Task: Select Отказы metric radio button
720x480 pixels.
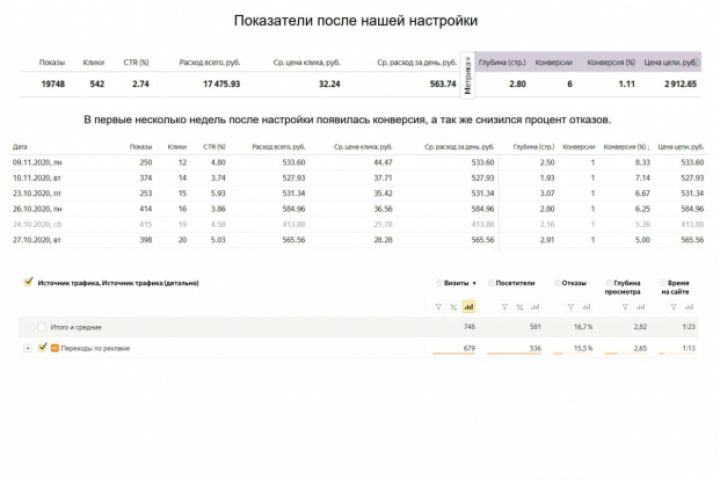Action: 557,283
